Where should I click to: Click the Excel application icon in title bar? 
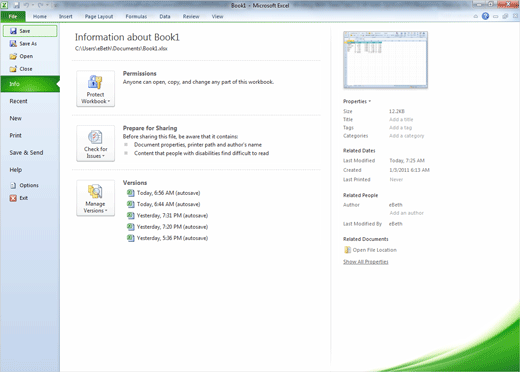click(x=4, y=5)
